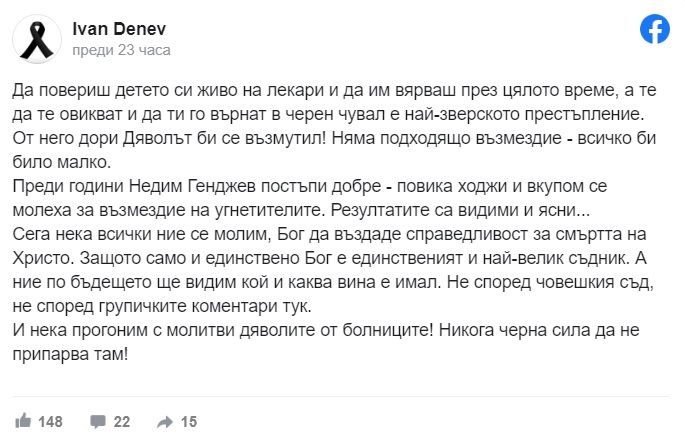View the 148 likes count
Image resolution: width=685 pixels, height=446 pixels.
[50, 422]
